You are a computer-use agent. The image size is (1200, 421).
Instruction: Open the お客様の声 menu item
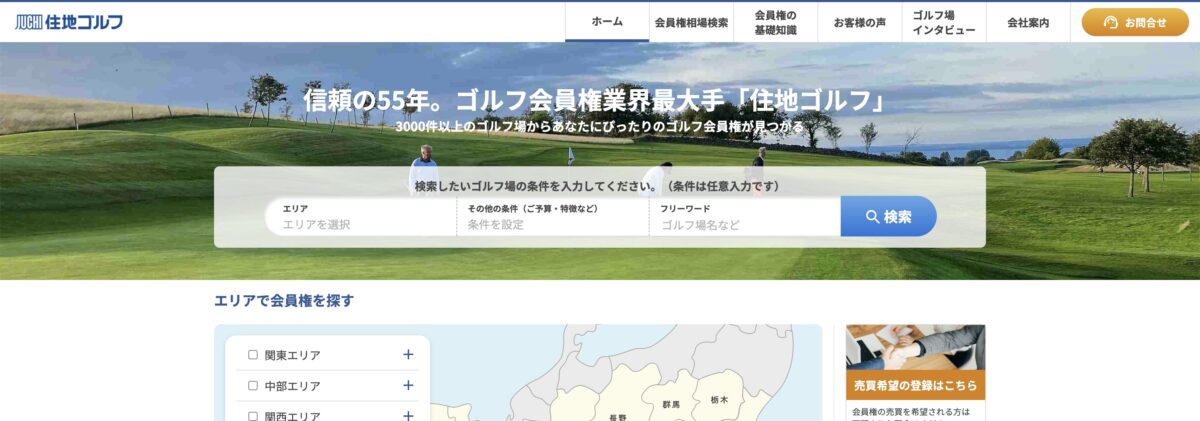pyautogui.click(x=859, y=22)
